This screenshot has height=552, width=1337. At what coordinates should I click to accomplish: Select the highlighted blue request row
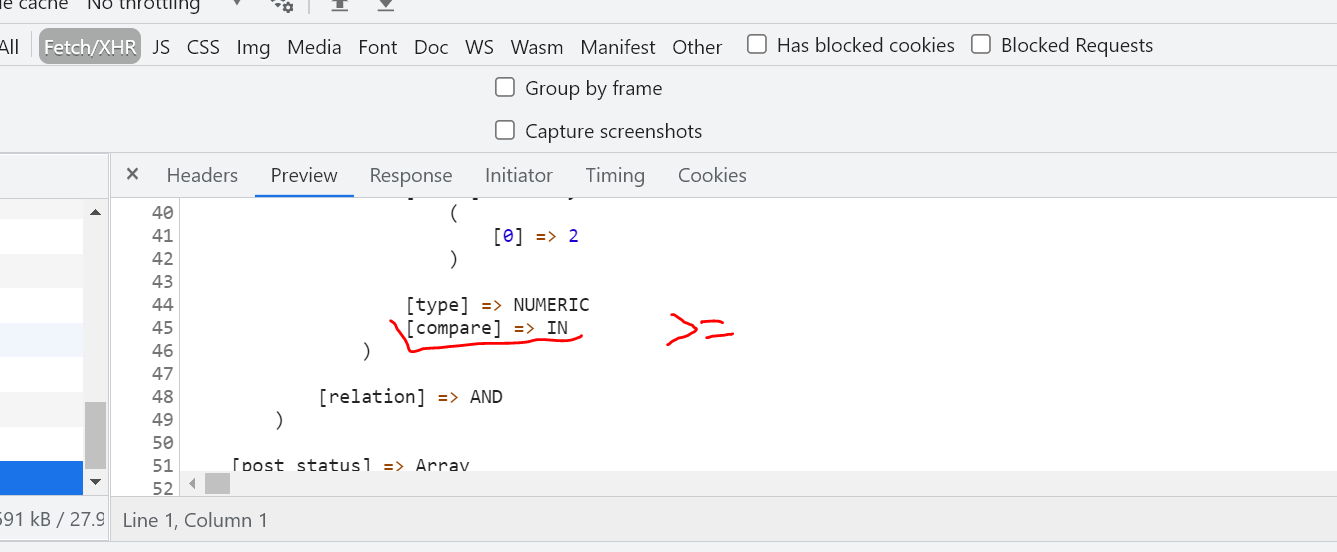pyautogui.click(x=41, y=478)
